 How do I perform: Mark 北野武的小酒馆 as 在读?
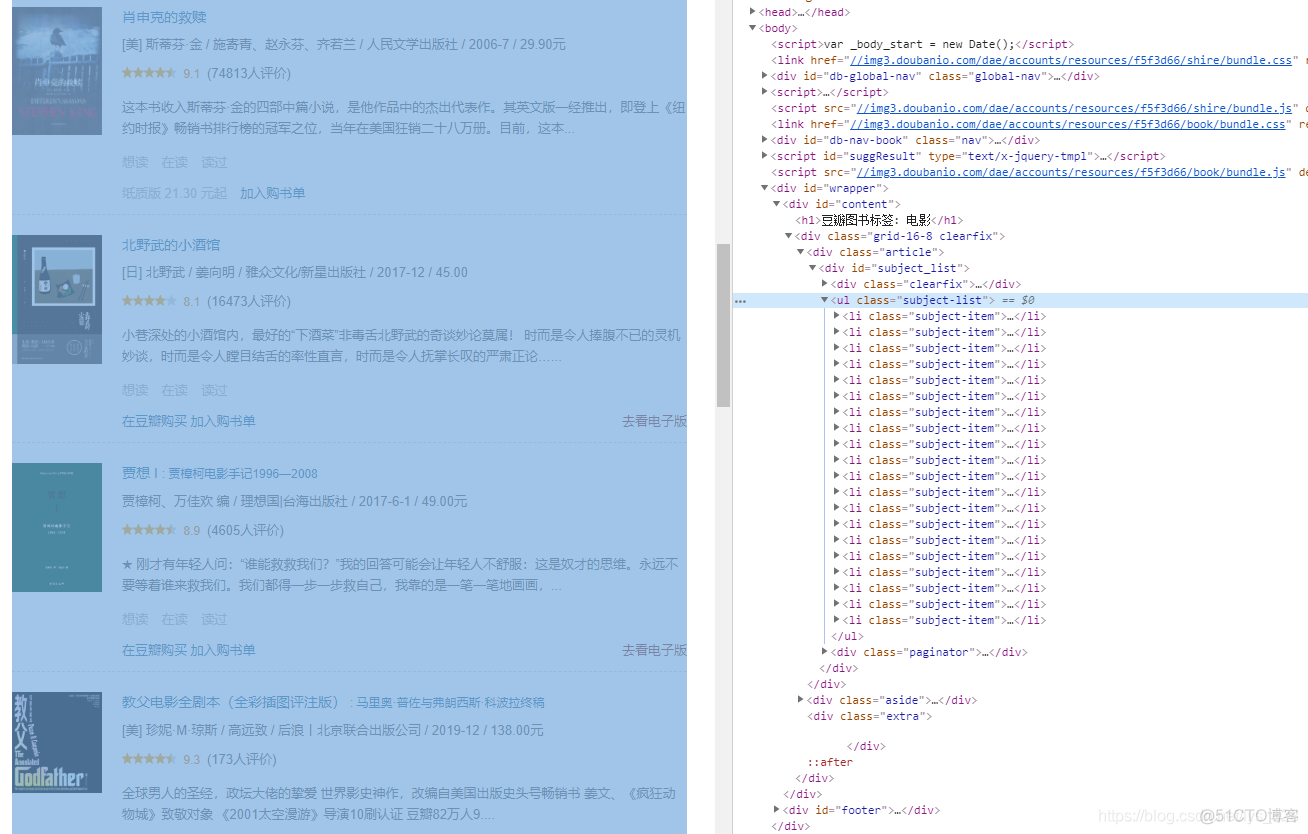[175, 390]
